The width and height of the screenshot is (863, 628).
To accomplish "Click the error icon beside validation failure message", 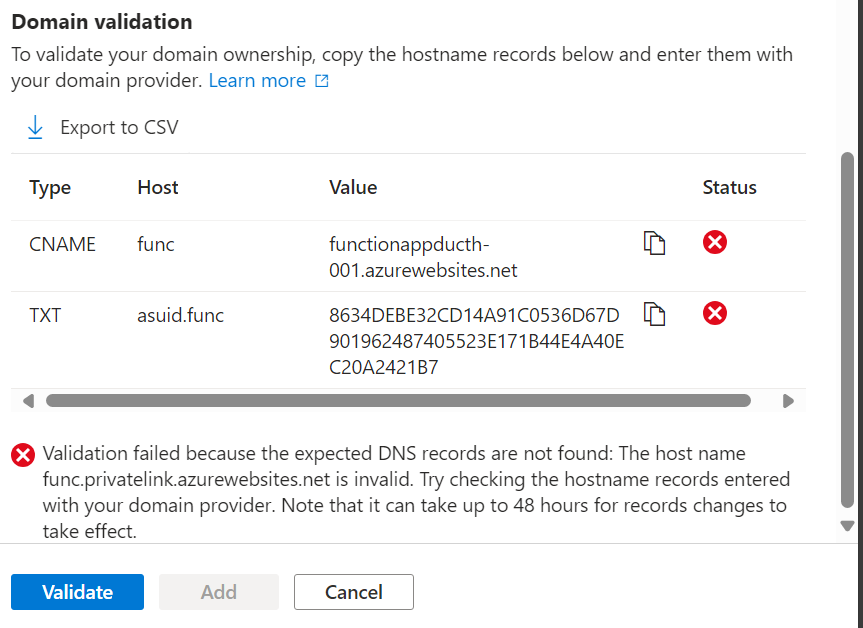I will (x=22, y=455).
